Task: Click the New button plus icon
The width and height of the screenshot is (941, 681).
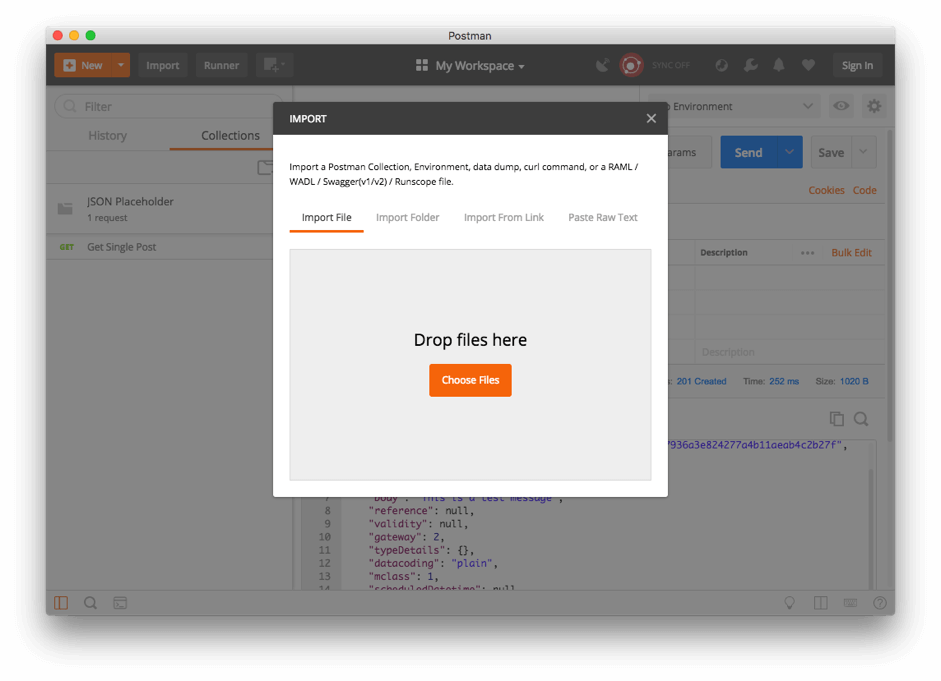Action: [70, 65]
